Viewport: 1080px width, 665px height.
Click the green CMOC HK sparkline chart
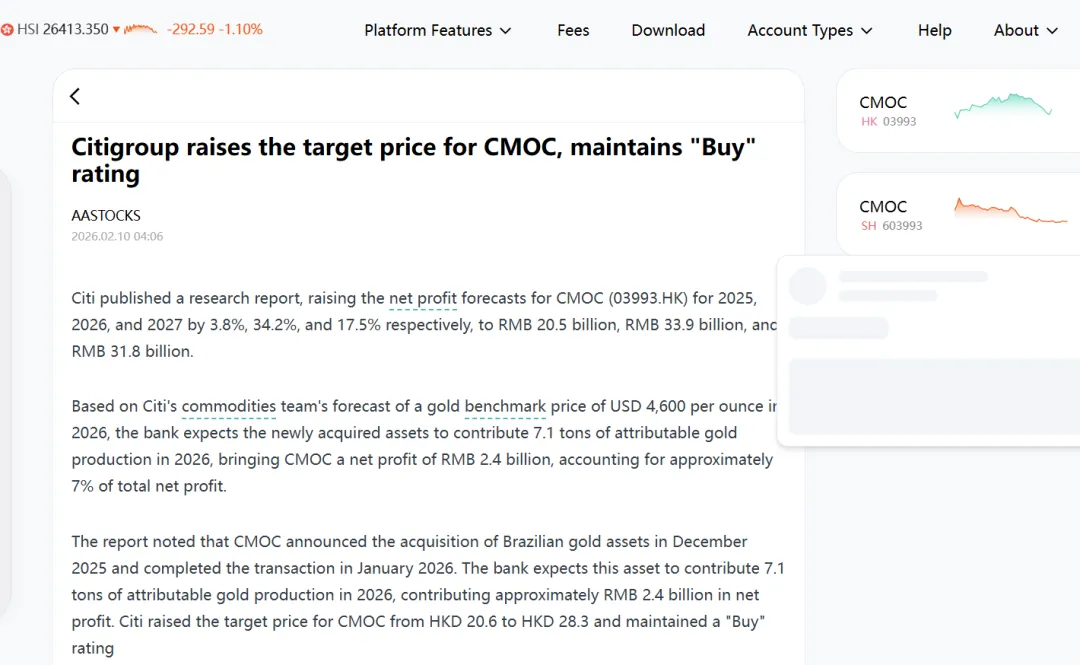click(x=1003, y=106)
